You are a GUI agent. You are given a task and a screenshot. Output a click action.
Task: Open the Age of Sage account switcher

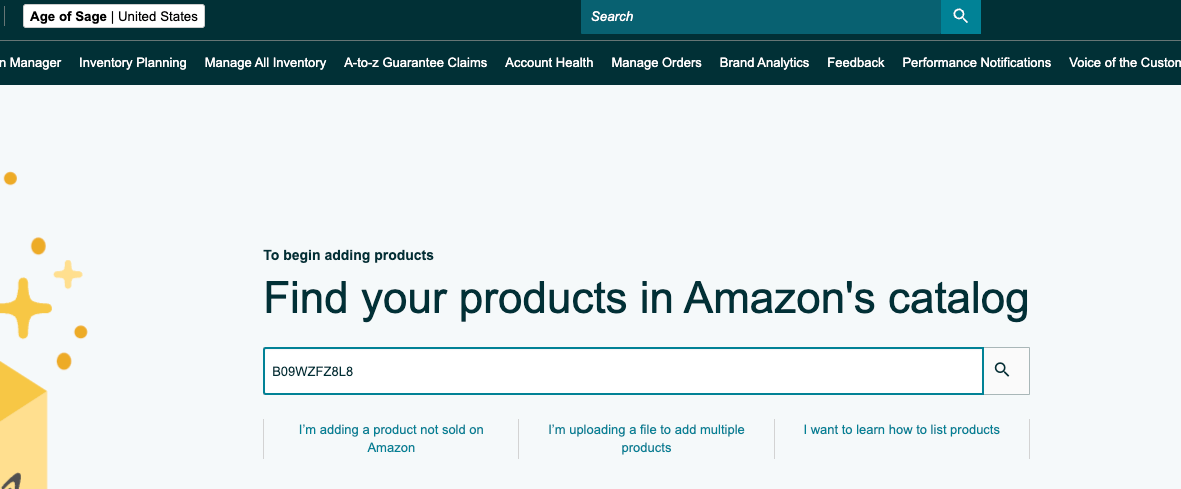point(114,16)
